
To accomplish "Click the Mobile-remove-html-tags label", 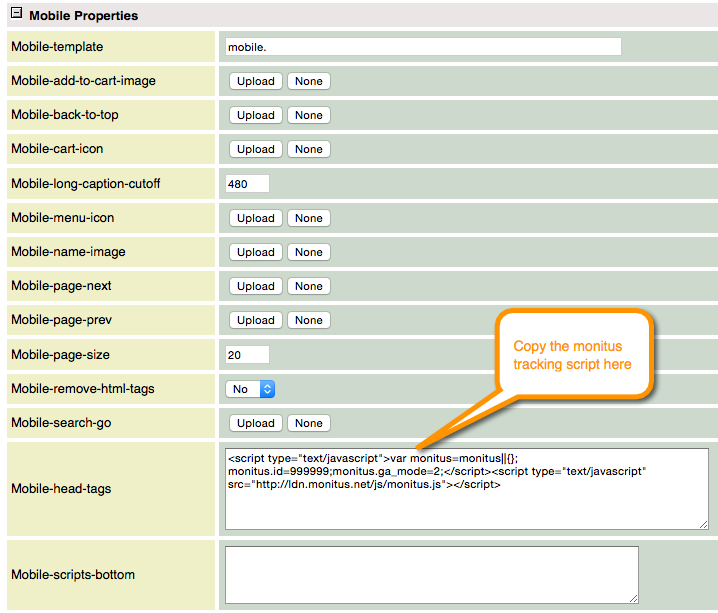I will pos(83,389).
